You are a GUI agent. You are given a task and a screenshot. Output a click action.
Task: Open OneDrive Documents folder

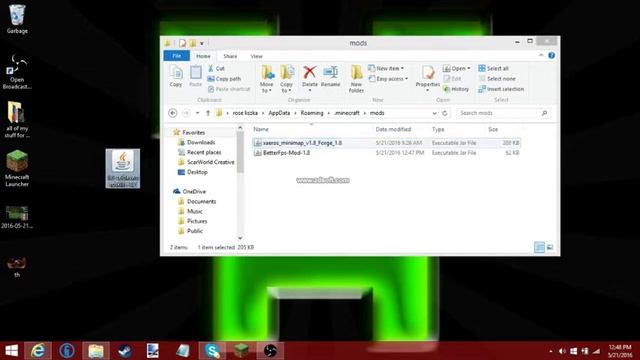coord(201,201)
